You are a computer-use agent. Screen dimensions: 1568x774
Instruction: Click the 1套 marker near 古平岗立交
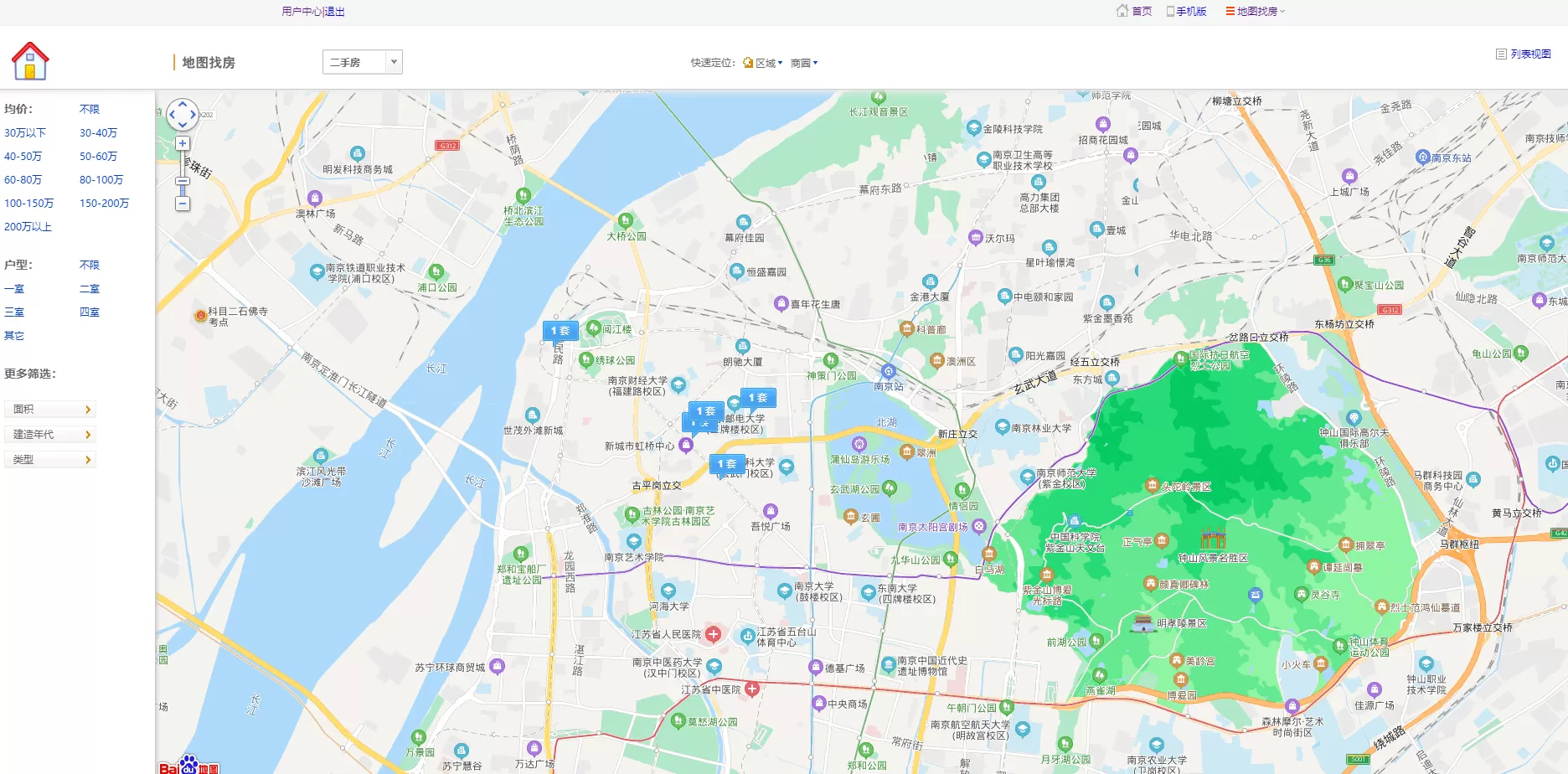[x=727, y=464]
